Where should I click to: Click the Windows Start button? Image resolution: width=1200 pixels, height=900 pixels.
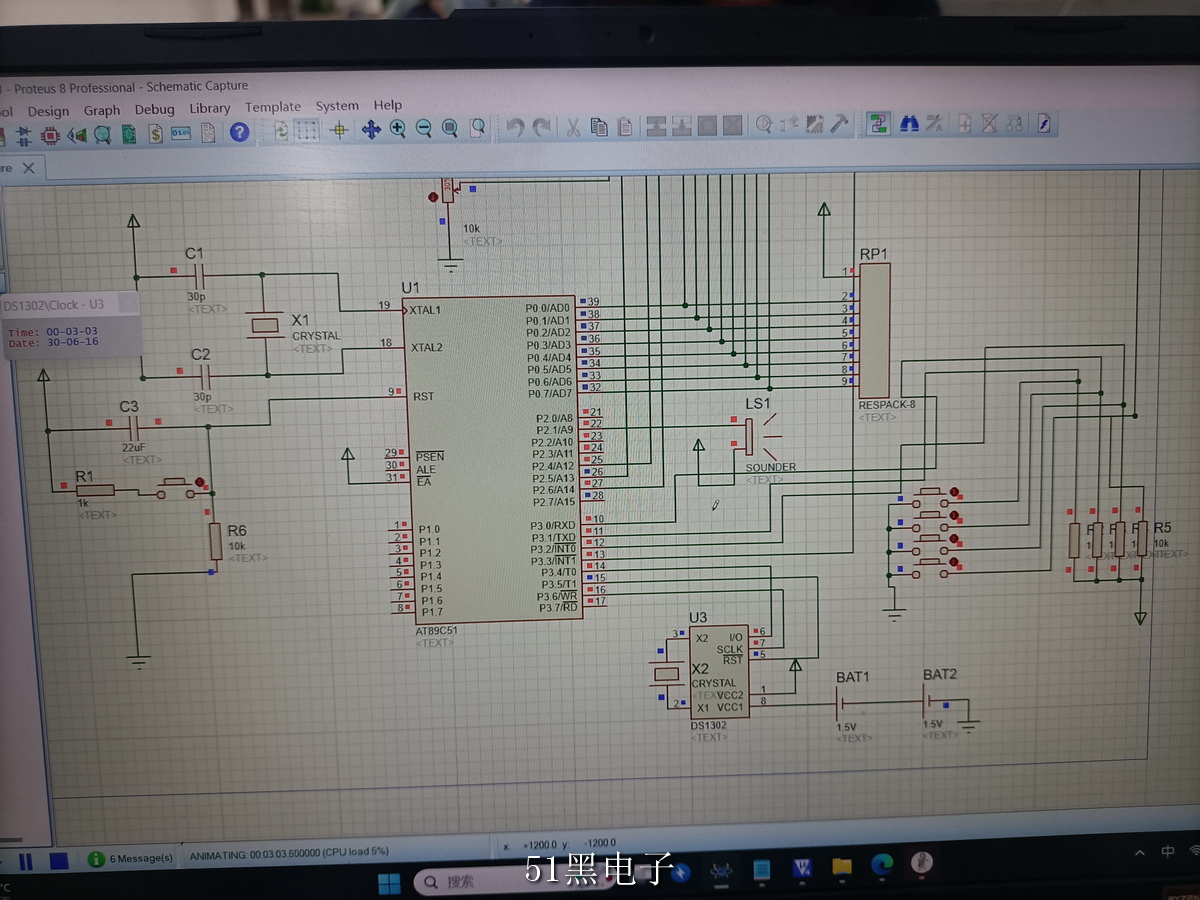pos(389,882)
